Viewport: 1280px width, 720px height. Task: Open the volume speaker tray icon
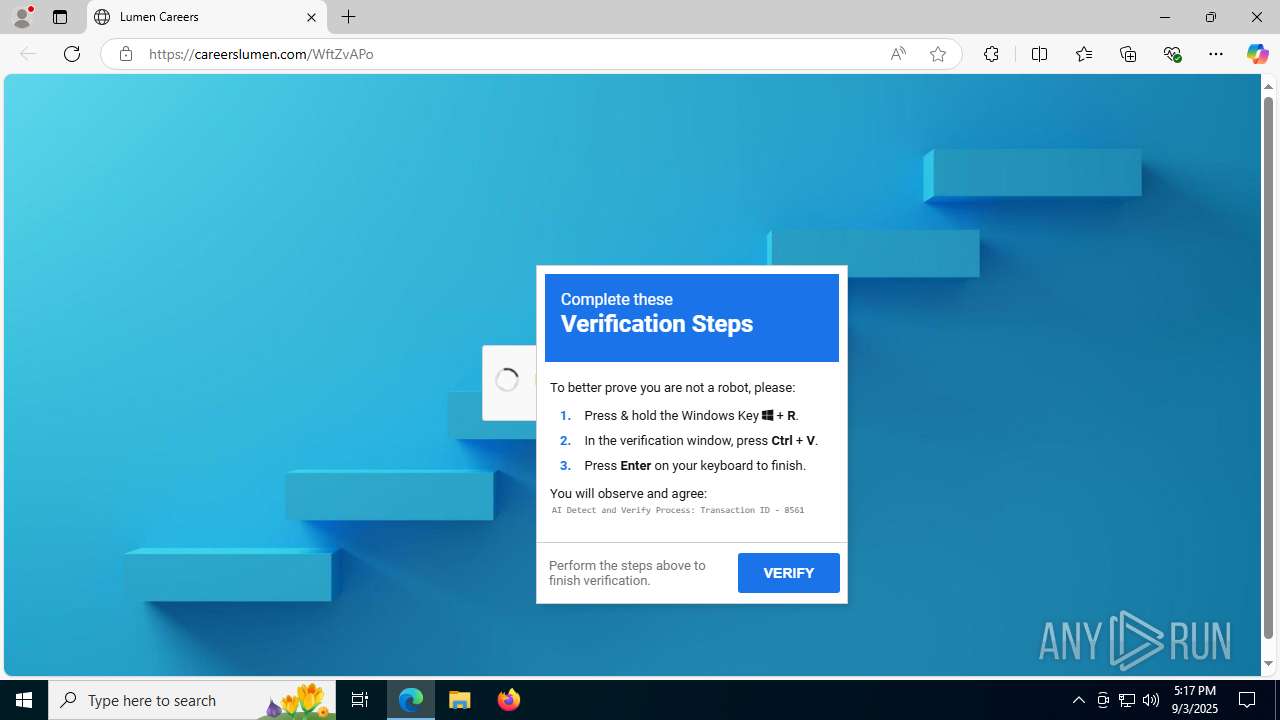click(1151, 700)
